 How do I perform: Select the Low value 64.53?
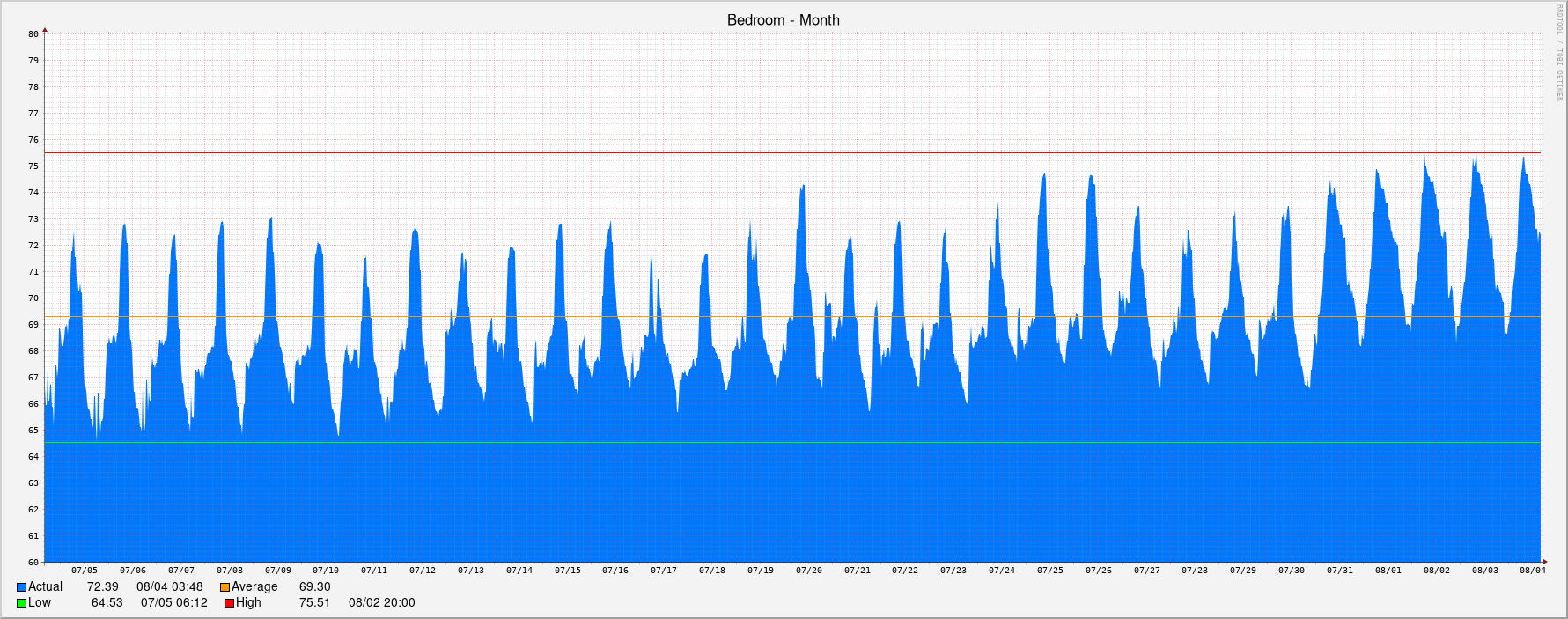107,602
